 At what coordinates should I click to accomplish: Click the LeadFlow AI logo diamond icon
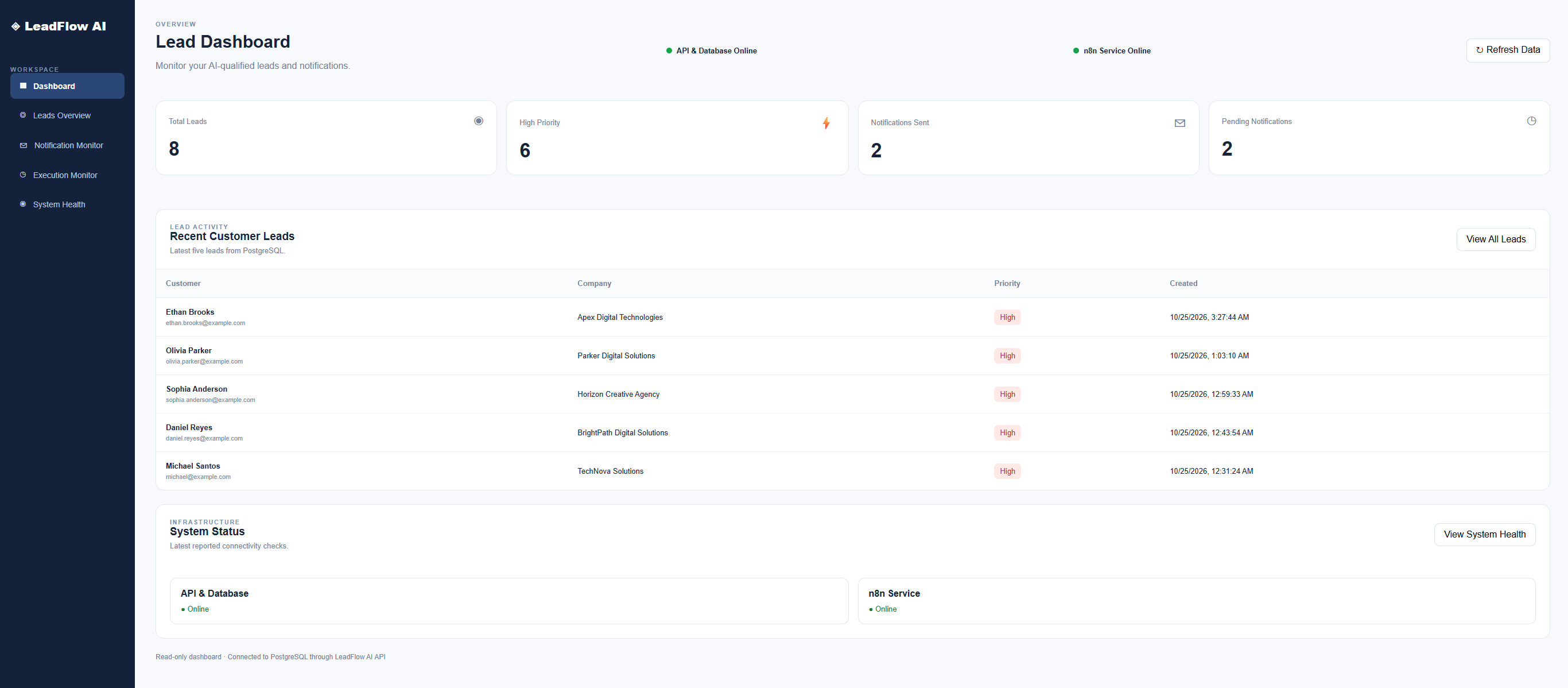16,26
